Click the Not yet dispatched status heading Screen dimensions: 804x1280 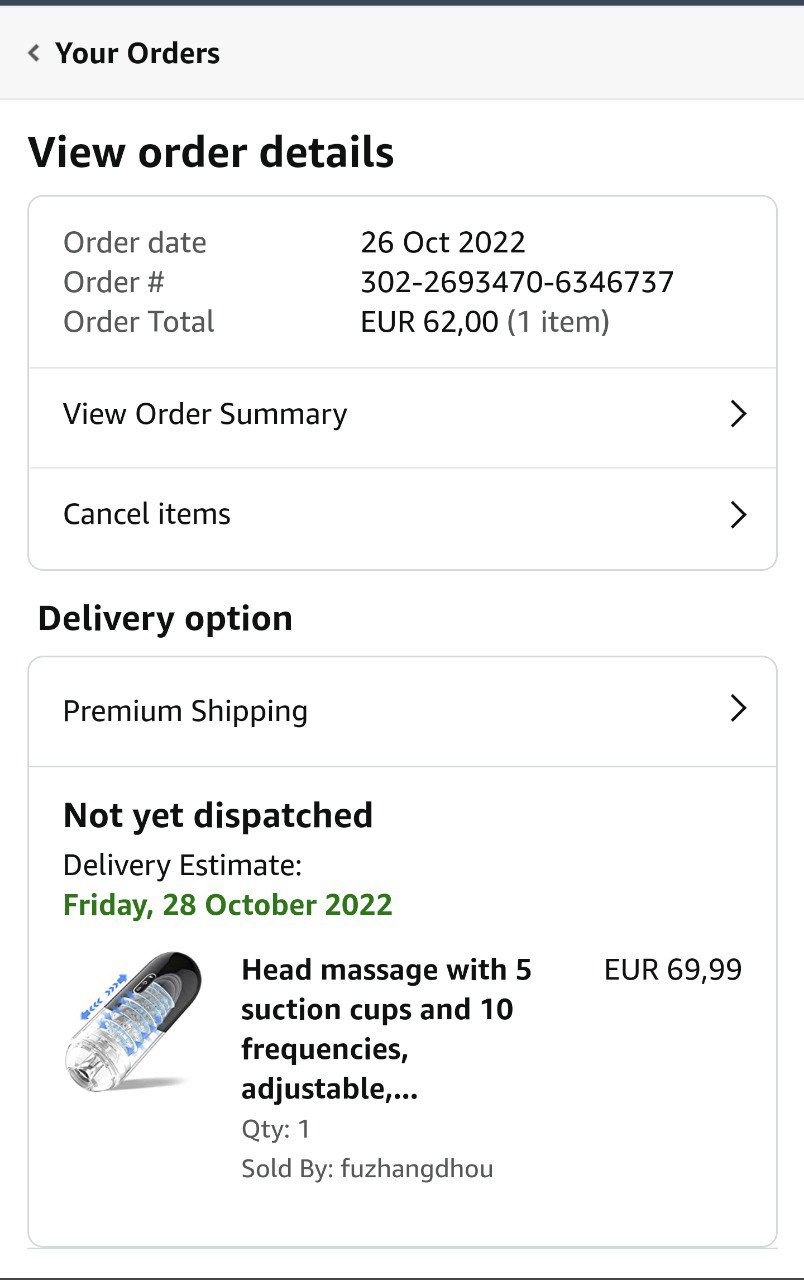pos(218,816)
